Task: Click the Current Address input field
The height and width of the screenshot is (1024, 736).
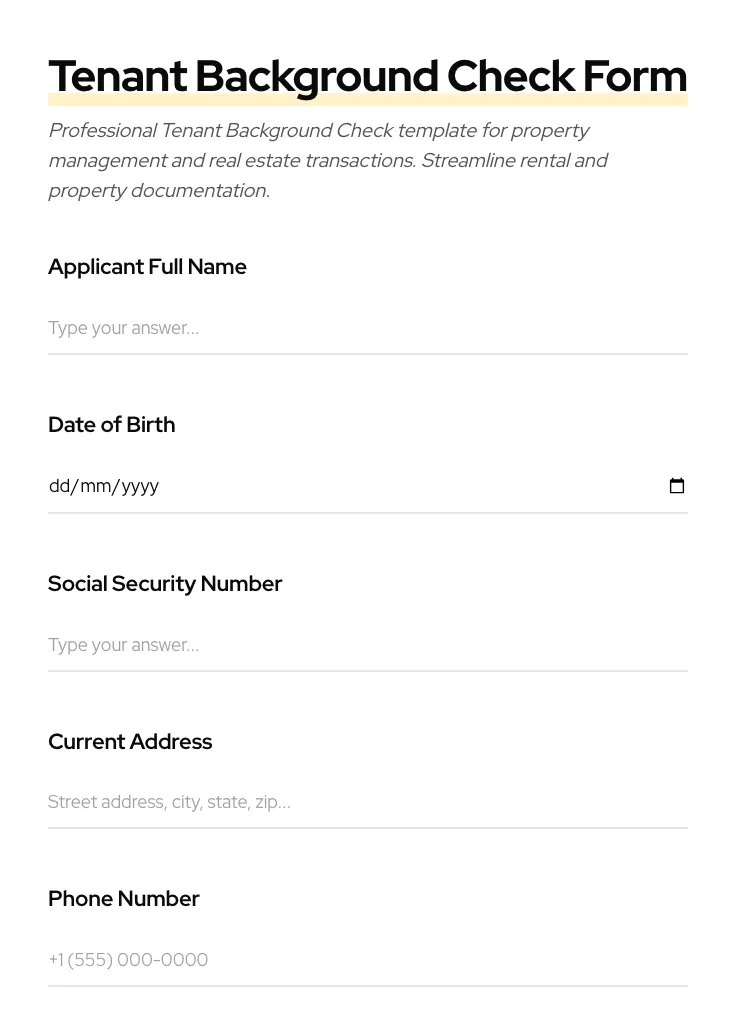Action: [368, 802]
